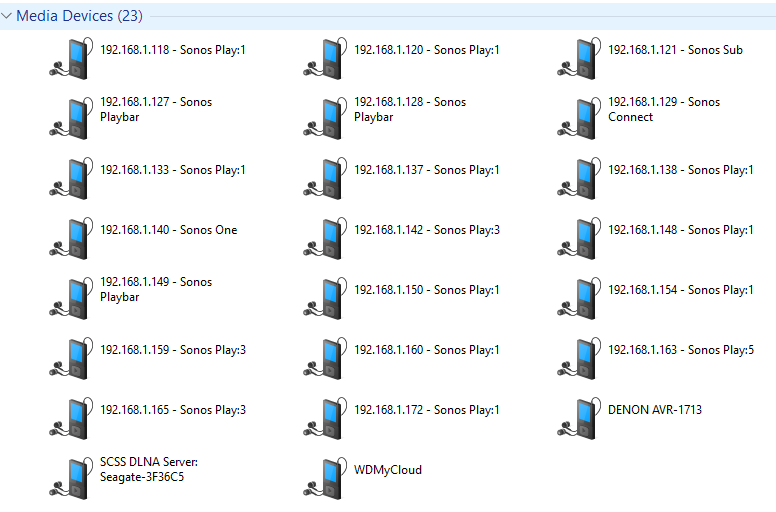Screen dimensions: 776x512
Task: Click the media device icon for 192.168.1.120
Action: 325,58
